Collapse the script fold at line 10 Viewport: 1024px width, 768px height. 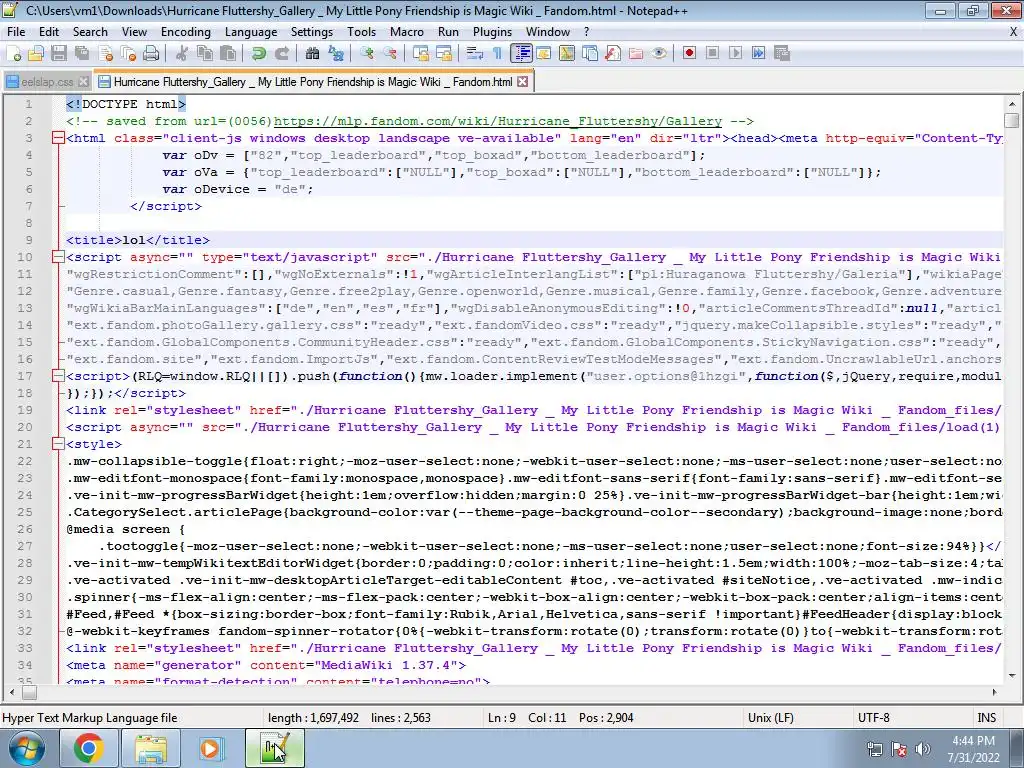point(58,257)
